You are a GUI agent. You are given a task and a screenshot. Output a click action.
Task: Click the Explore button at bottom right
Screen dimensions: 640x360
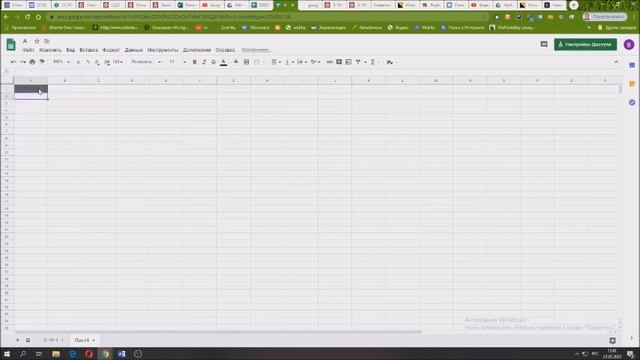click(x=612, y=340)
